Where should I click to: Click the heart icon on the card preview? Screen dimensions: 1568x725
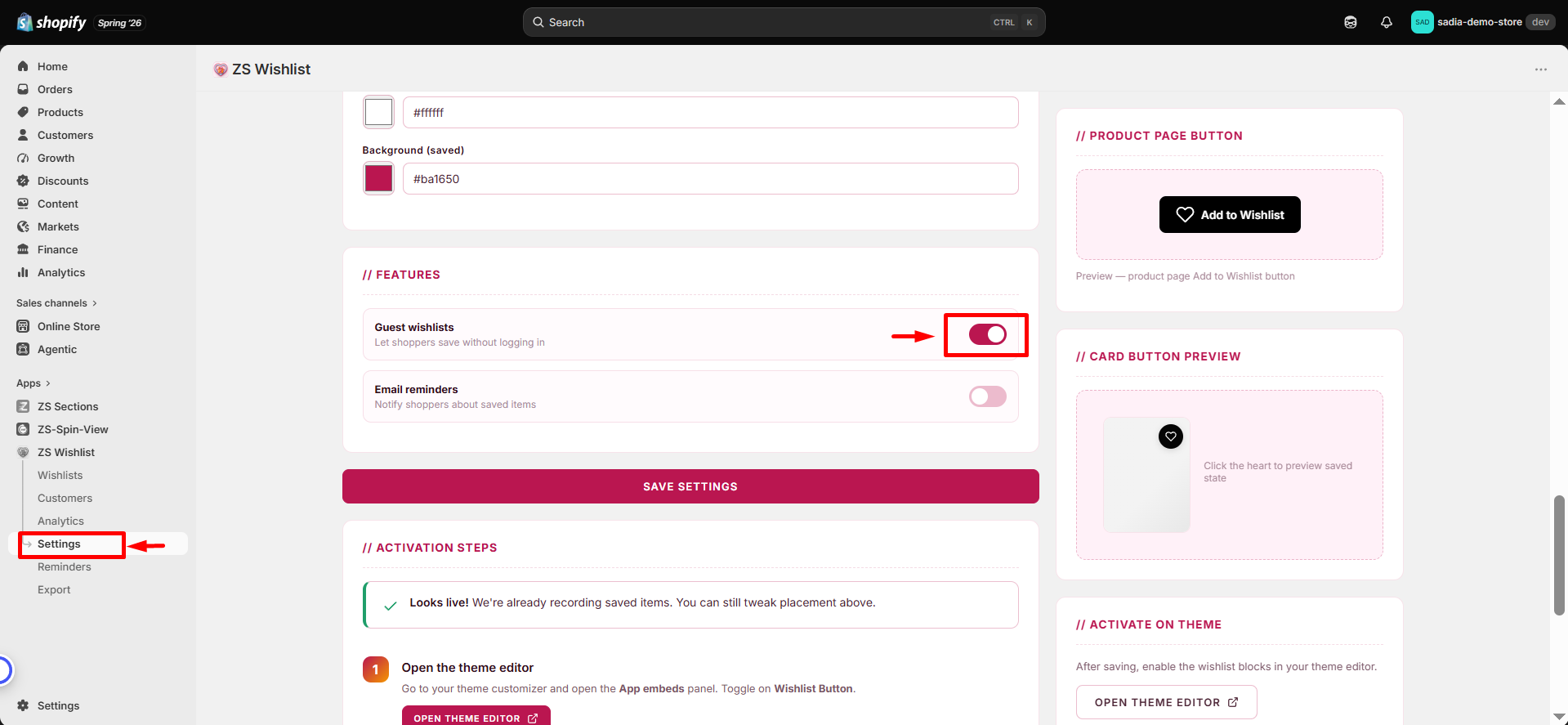(1171, 436)
